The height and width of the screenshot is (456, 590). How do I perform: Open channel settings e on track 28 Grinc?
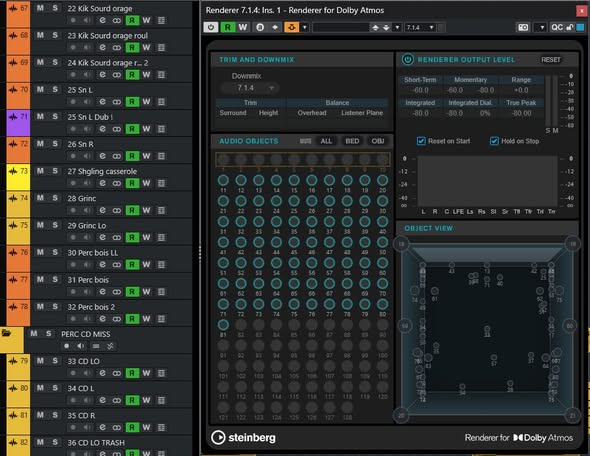click(x=102, y=210)
